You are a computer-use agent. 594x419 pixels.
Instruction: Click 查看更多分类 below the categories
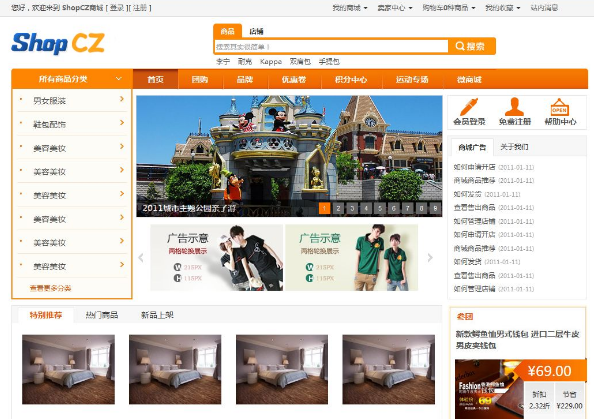tap(50, 288)
